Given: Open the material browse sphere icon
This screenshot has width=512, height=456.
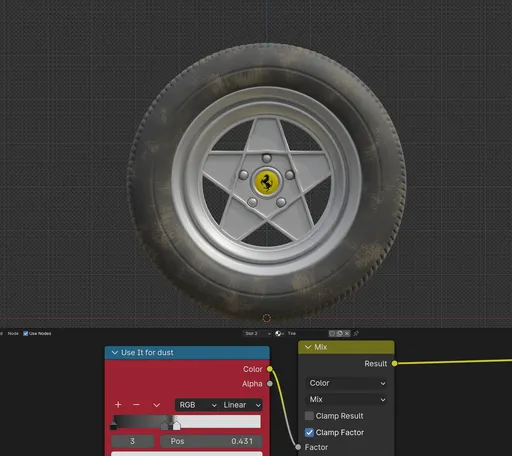Looking at the screenshot, I should point(279,333).
